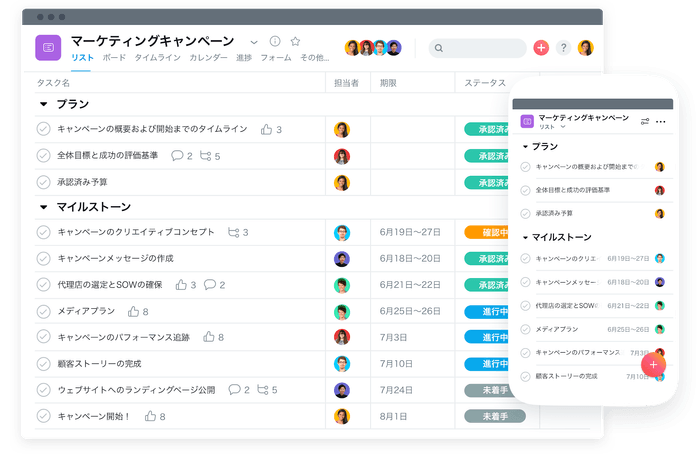This screenshot has width=700, height=461.
Task: Check off キャンペーン開始！ task
Action: (x=43, y=416)
